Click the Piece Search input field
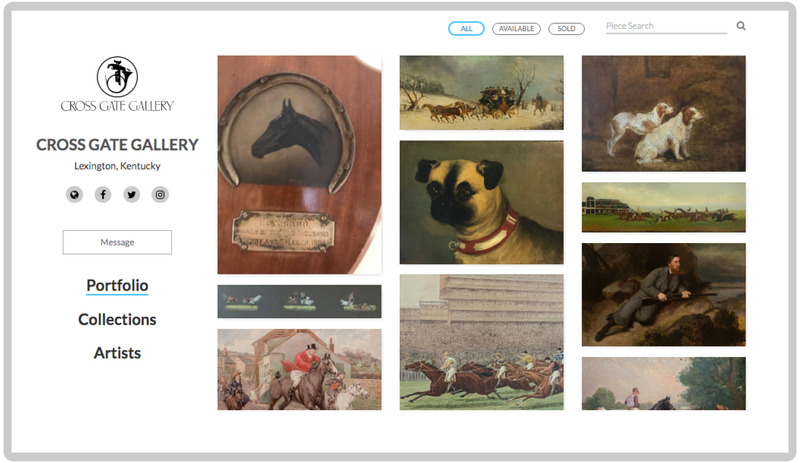Viewport: 800px width, 463px height. tap(665, 26)
